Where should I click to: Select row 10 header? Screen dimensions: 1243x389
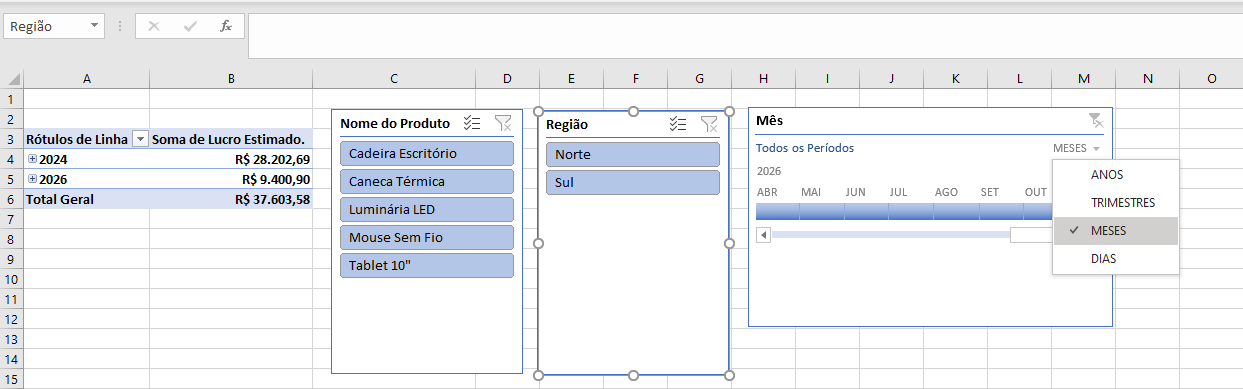(x=11, y=279)
